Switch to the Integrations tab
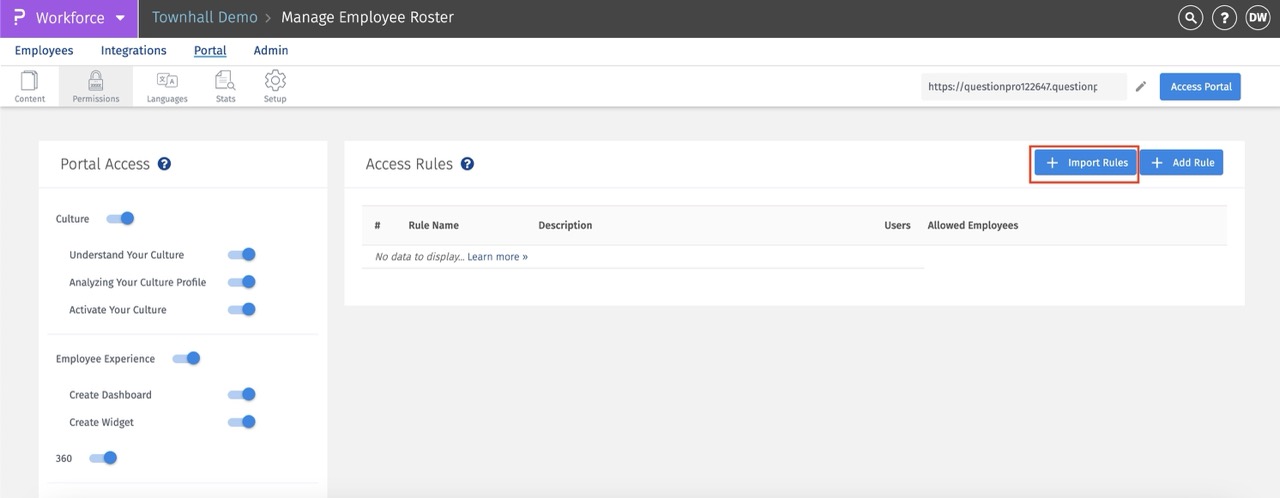 click(133, 51)
